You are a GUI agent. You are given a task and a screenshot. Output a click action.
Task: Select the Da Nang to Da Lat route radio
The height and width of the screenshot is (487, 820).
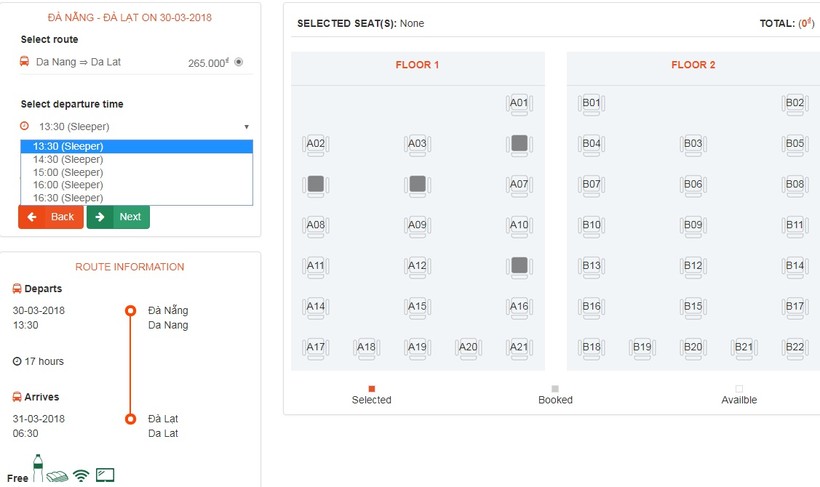pyautogui.click(x=238, y=62)
